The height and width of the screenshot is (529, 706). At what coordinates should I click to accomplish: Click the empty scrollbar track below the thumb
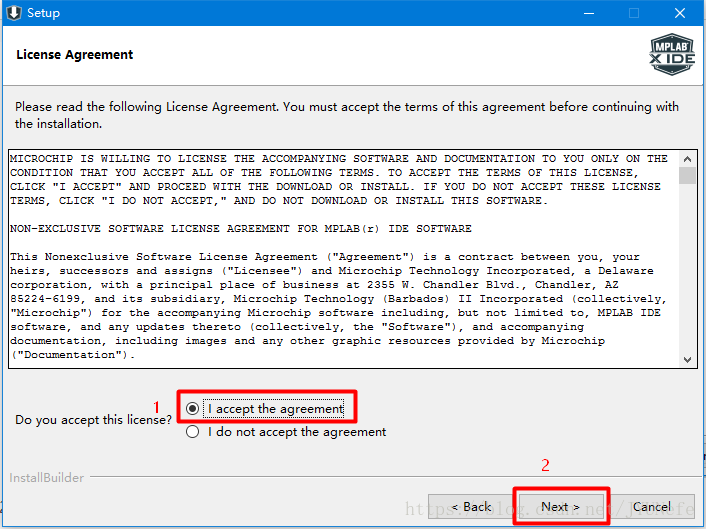687,270
